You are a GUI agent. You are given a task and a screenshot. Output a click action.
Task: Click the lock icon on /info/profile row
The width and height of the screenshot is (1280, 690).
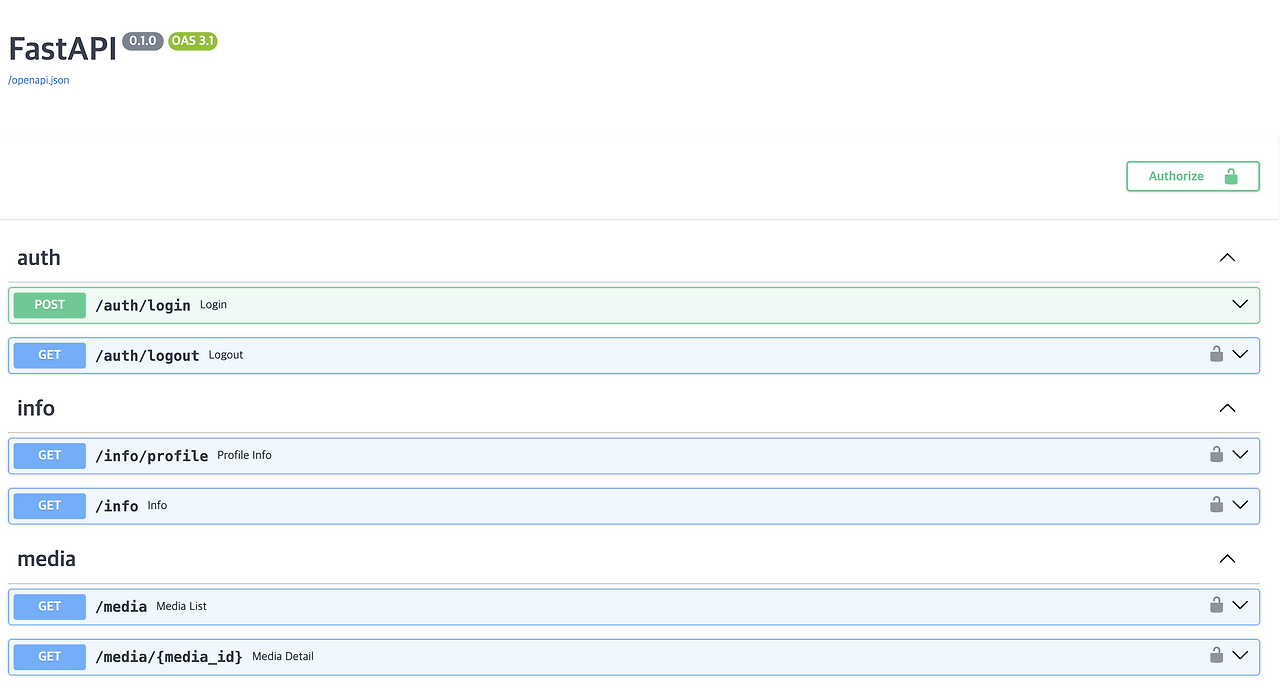point(1216,454)
